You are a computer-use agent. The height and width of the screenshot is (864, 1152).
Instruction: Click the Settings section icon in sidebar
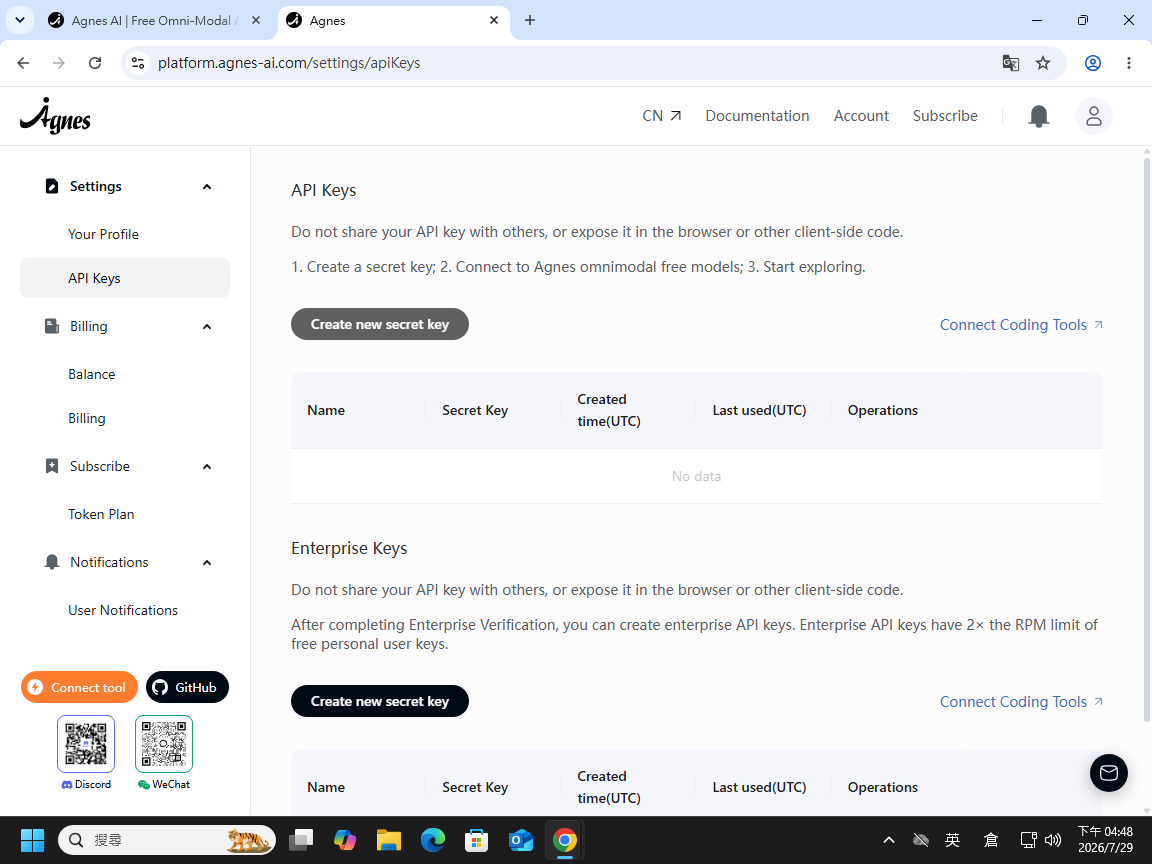(x=51, y=186)
